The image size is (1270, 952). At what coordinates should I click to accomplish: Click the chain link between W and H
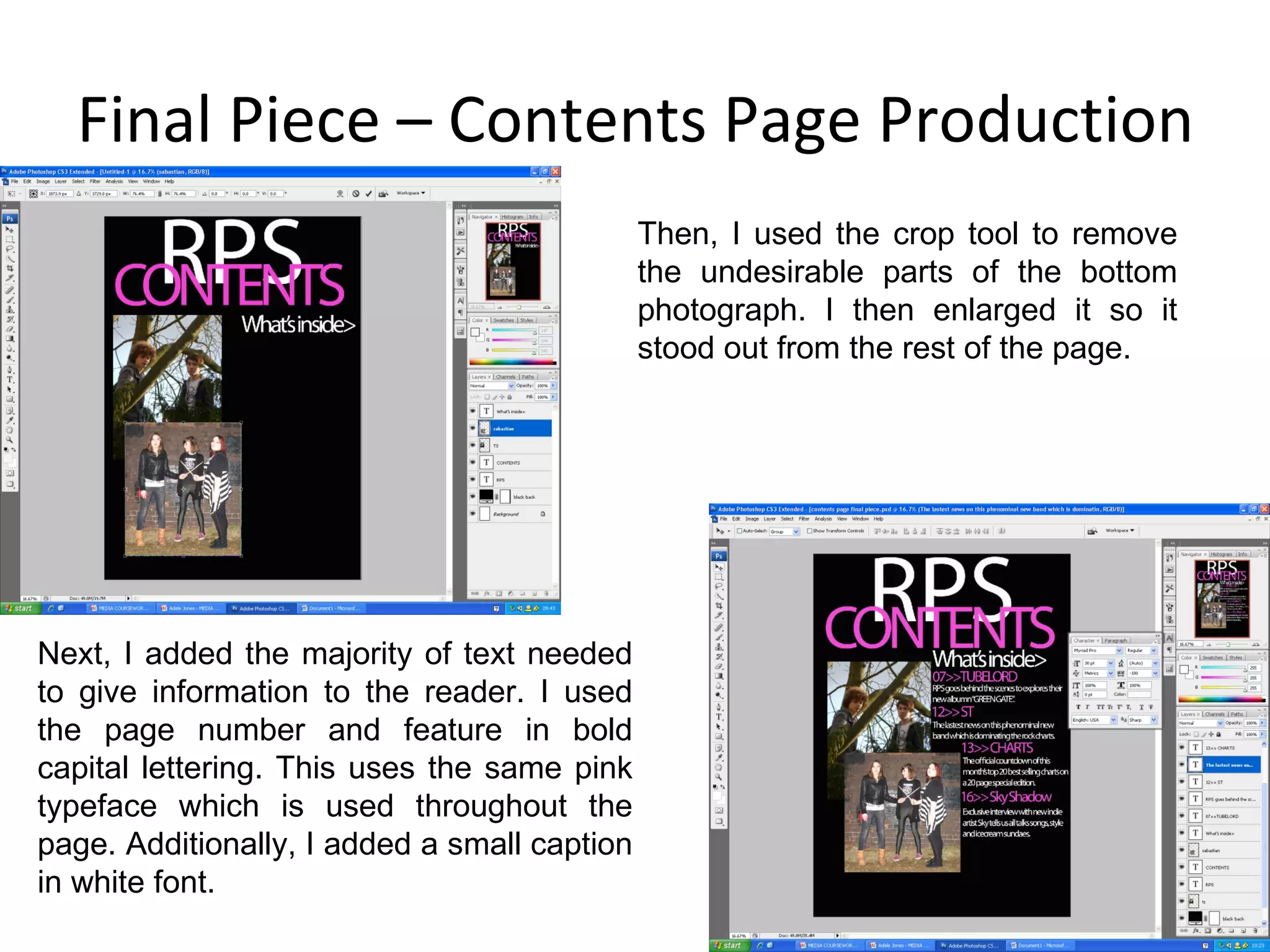click(159, 193)
